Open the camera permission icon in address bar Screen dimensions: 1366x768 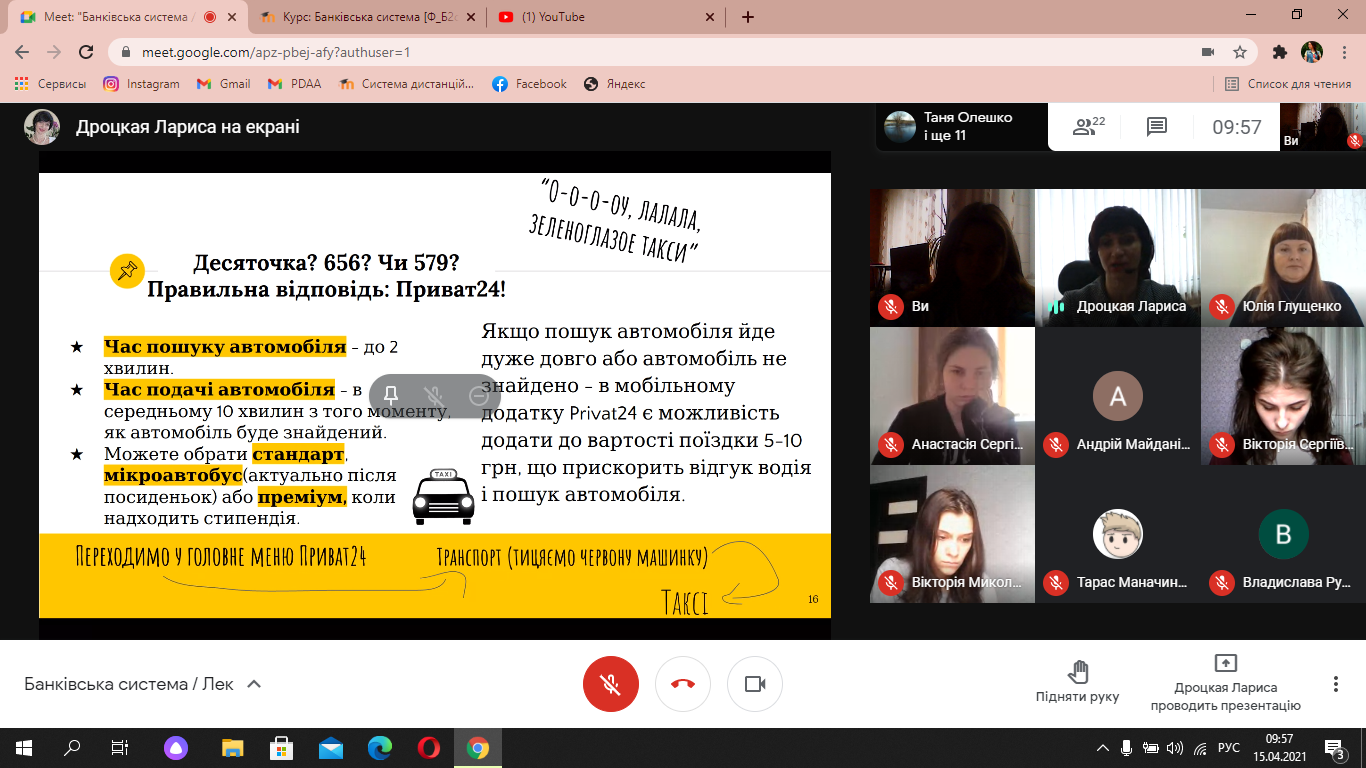(1207, 52)
